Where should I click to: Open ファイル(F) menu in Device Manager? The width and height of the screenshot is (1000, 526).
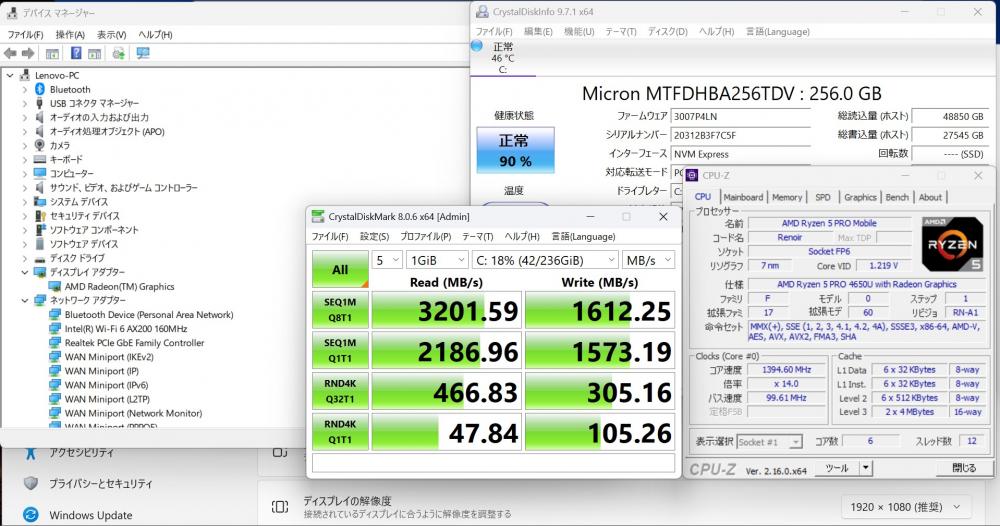click(x=26, y=34)
